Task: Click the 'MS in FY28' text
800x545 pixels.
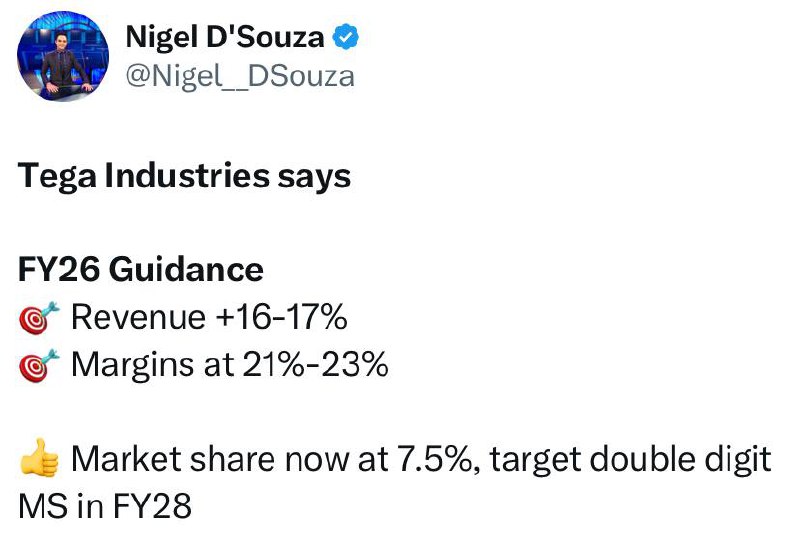Action: [x=105, y=506]
